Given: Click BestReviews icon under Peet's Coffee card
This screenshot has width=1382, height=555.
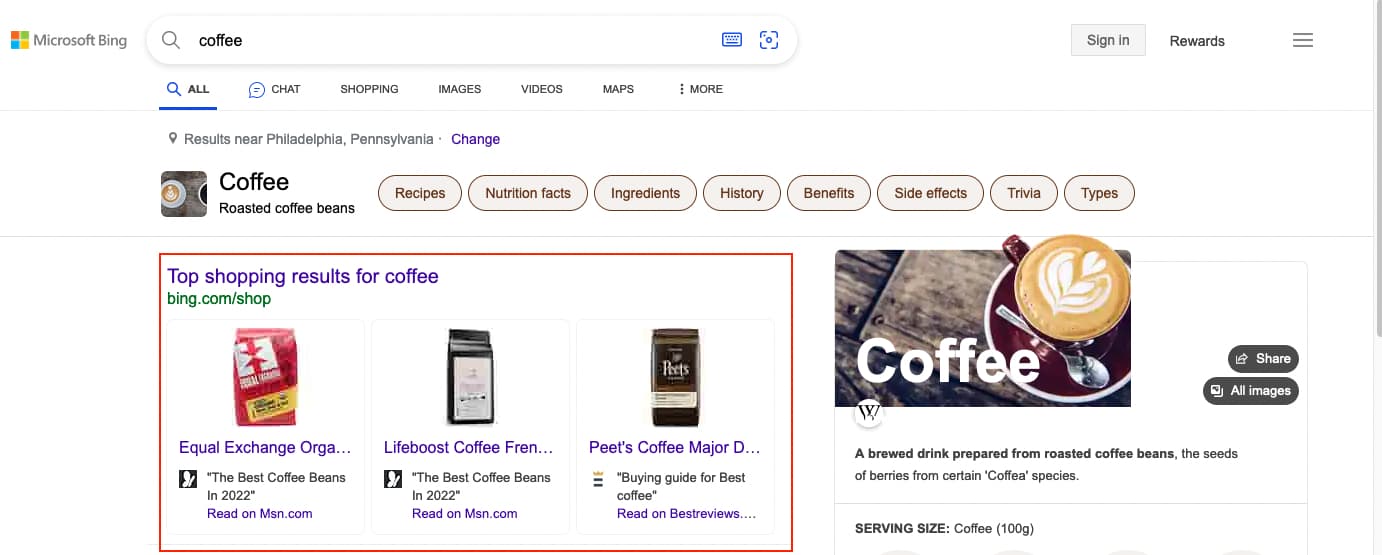Looking at the screenshot, I should [x=598, y=479].
